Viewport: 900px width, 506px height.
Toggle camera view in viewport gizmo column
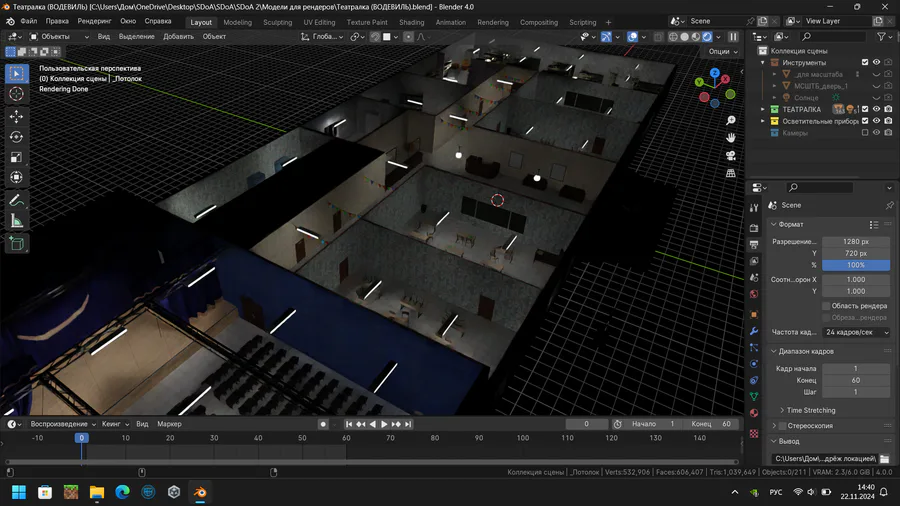(731, 155)
